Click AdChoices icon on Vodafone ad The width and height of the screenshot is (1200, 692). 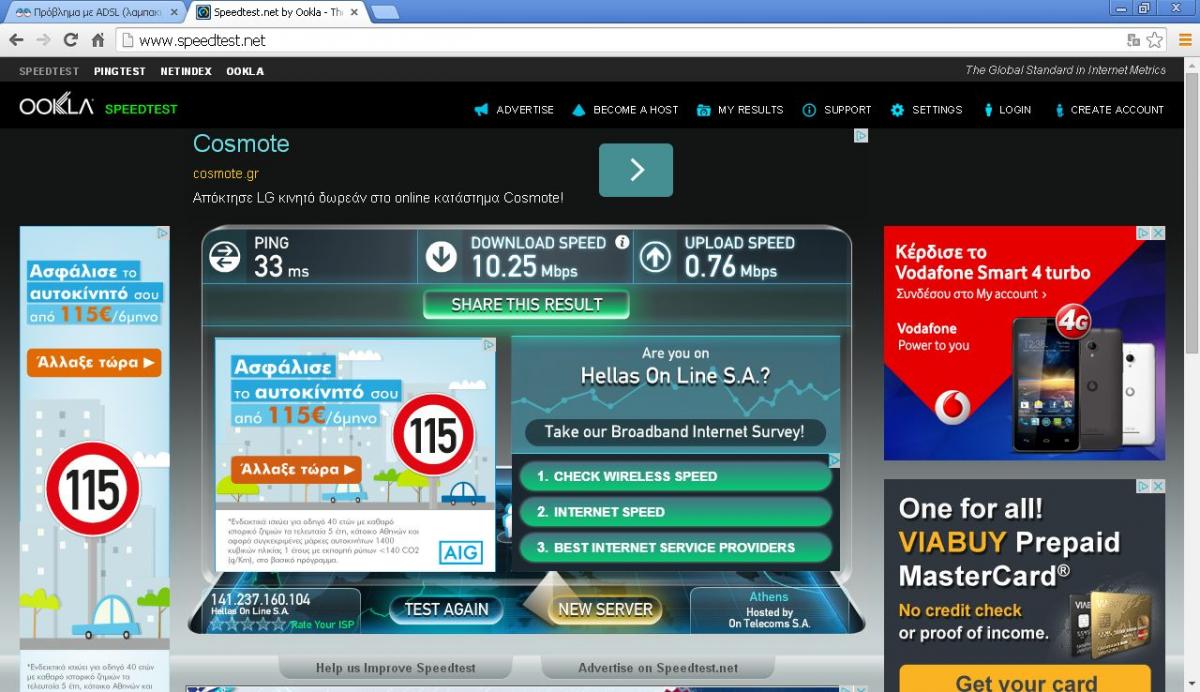pos(1144,233)
